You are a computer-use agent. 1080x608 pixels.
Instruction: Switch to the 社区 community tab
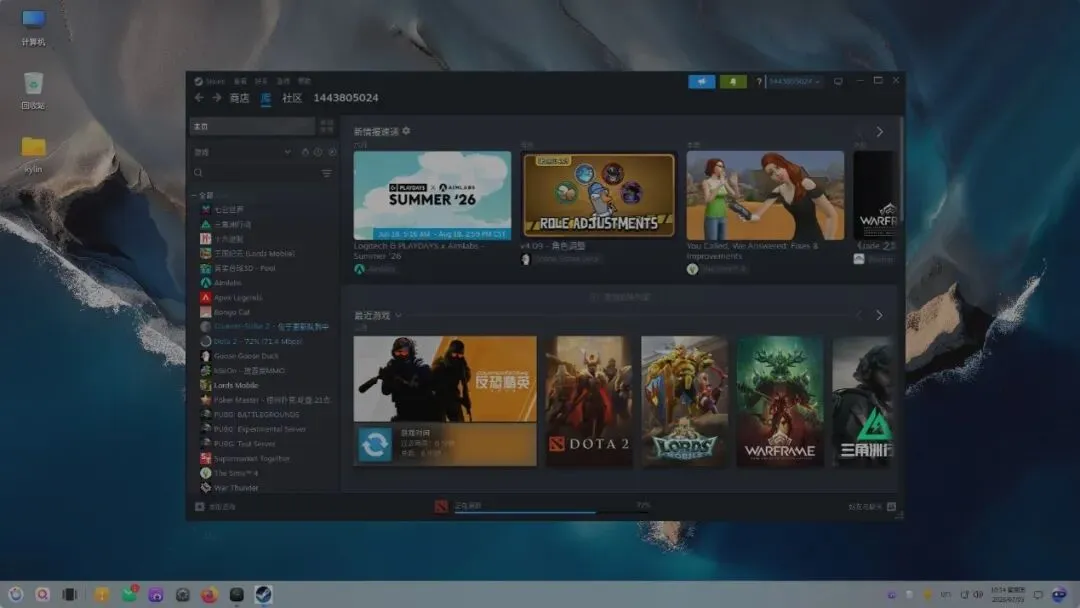[292, 98]
